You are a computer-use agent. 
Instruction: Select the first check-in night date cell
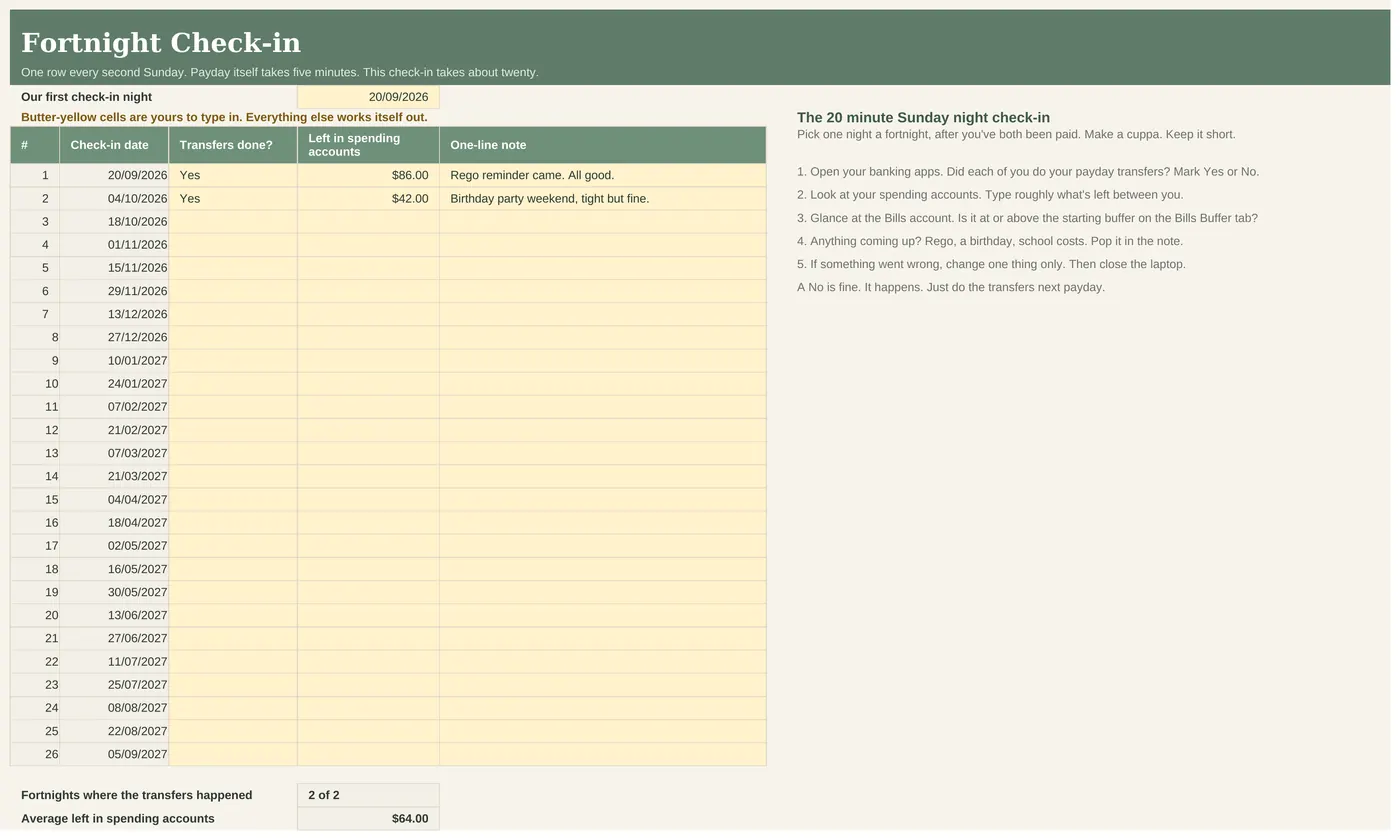click(368, 97)
